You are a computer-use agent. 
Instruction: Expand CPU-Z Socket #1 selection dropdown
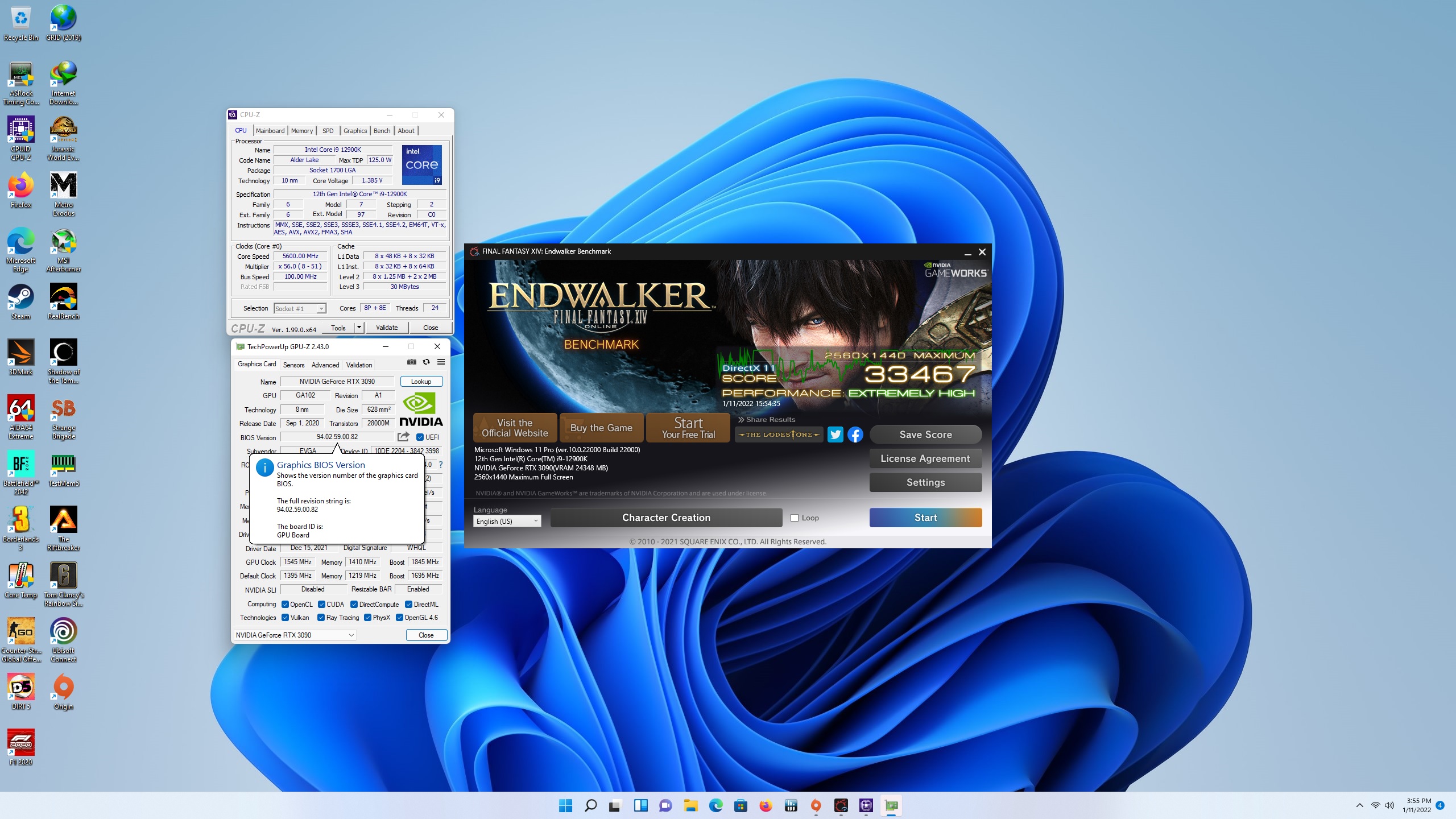[300, 308]
